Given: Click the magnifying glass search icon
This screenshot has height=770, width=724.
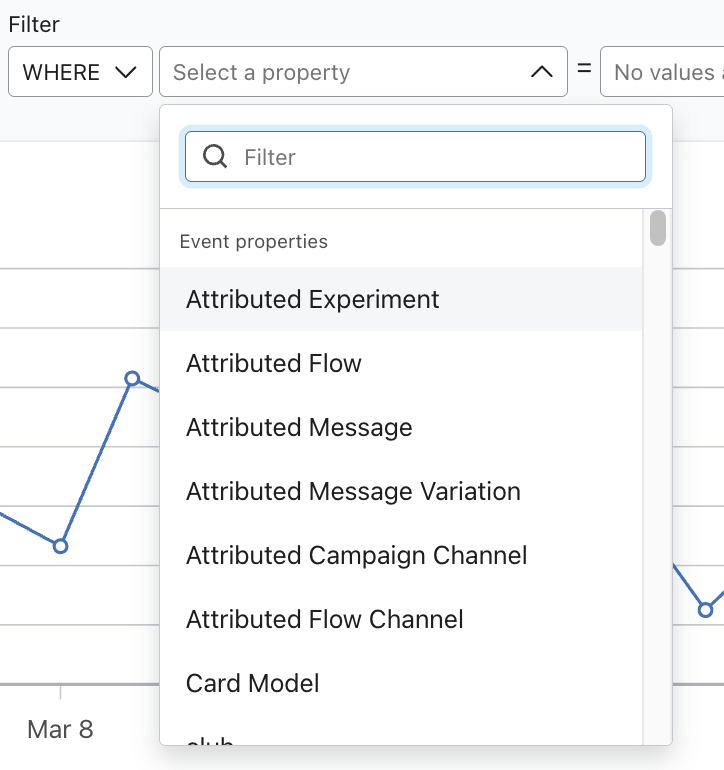Looking at the screenshot, I should 214,156.
